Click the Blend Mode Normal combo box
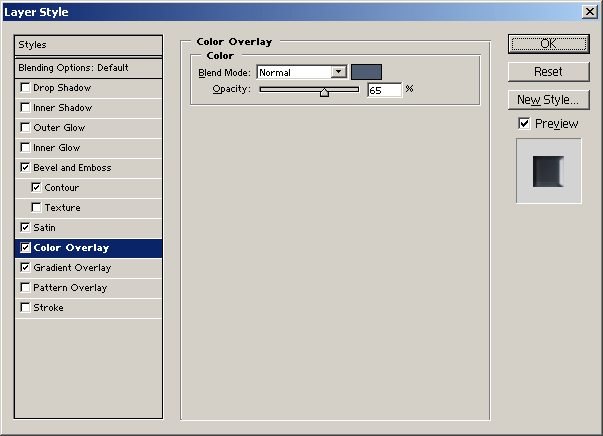This screenshot has width=603, height=436. [x=294, y=72]
